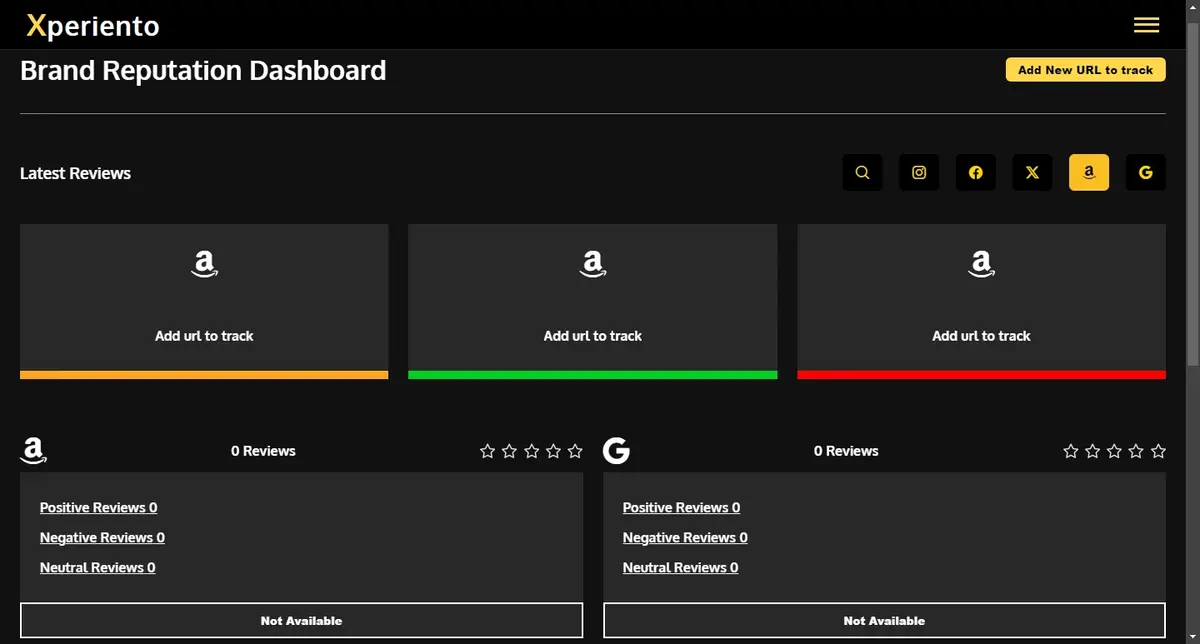Select the Amazon filter icon
1200x644 pixels.
point(1089,172)
